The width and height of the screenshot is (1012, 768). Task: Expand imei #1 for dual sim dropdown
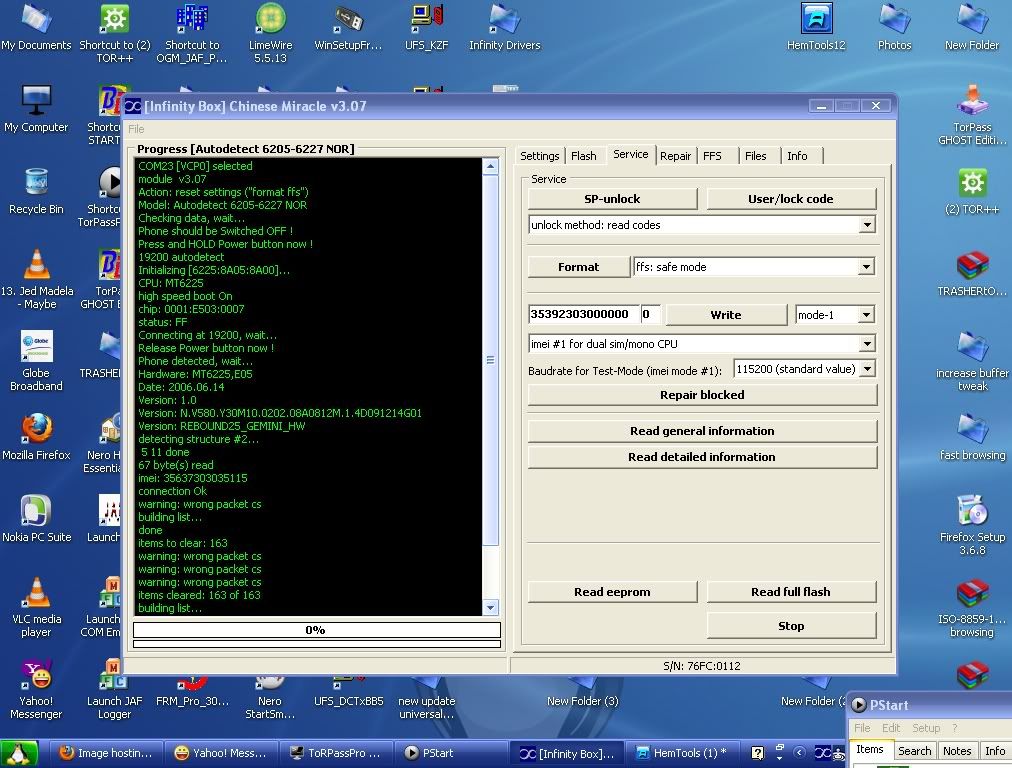pyautogui.click(x=867, y=344)
